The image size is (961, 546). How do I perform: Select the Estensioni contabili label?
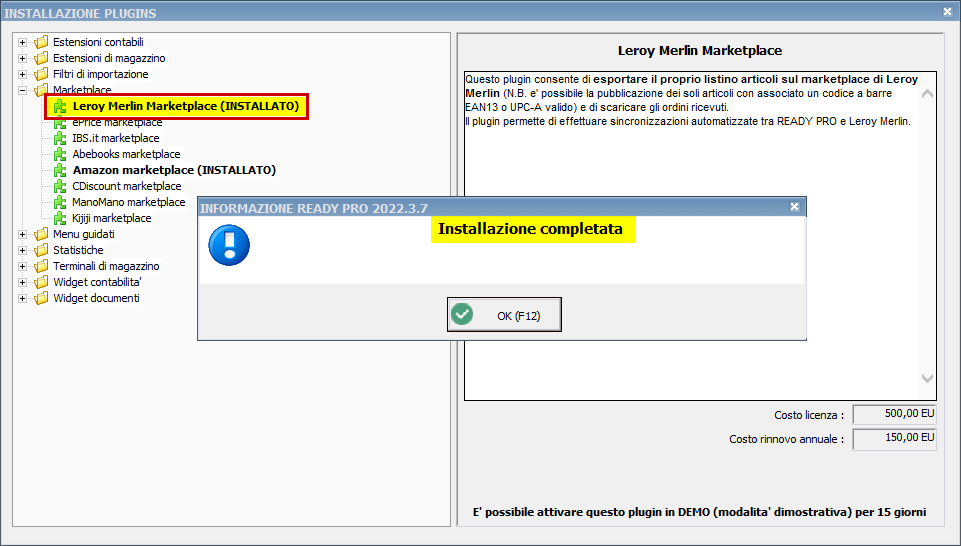coord(98,42)
